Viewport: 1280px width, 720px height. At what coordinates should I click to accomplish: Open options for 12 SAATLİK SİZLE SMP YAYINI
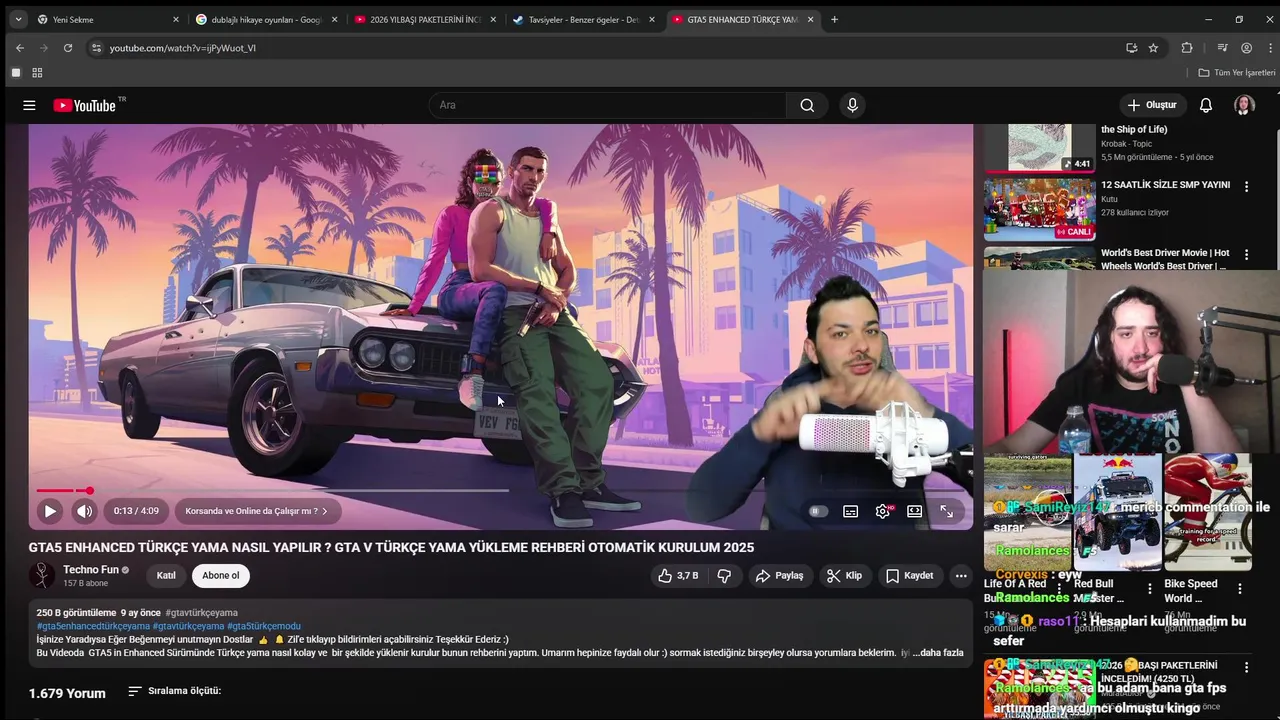[x=1246, y=186]
